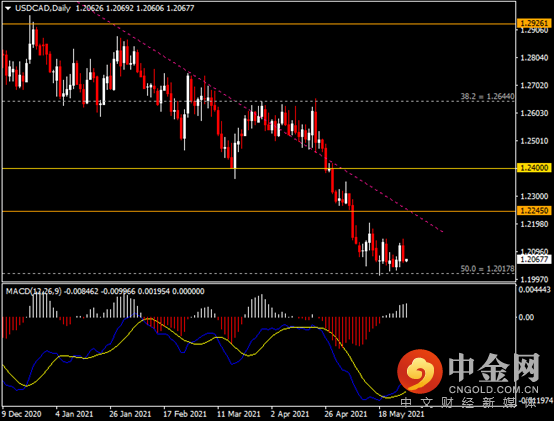This screenshot has width=554, height=421.
Task: Click the USDCAD,Daily chart title
Action: click(43, 8)
